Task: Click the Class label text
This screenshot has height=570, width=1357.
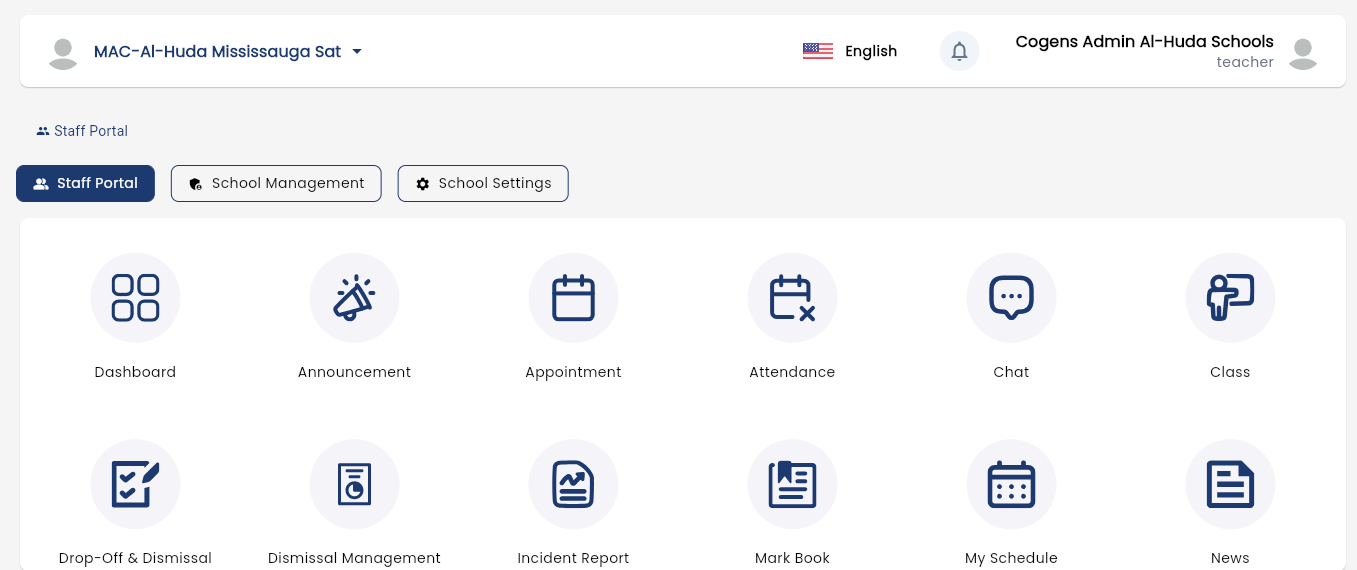Action: (x=1230, y=372)
